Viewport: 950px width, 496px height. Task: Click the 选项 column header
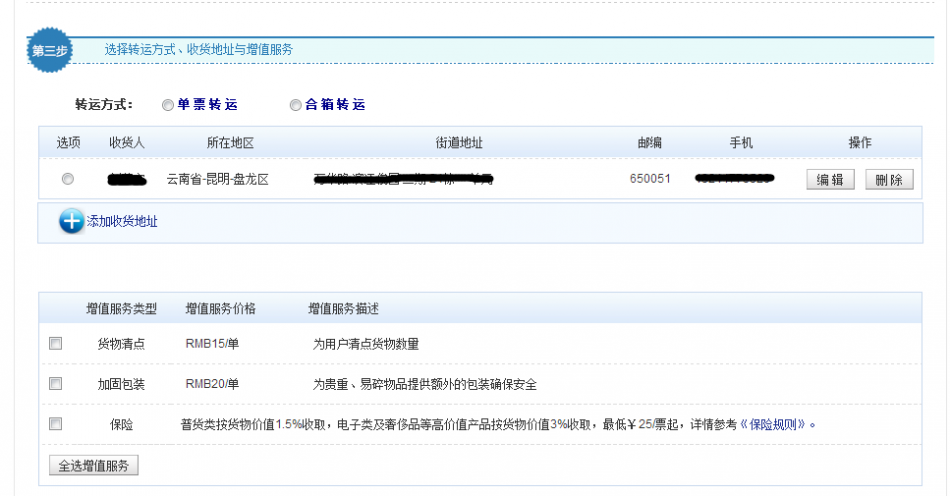pos(68,142)
